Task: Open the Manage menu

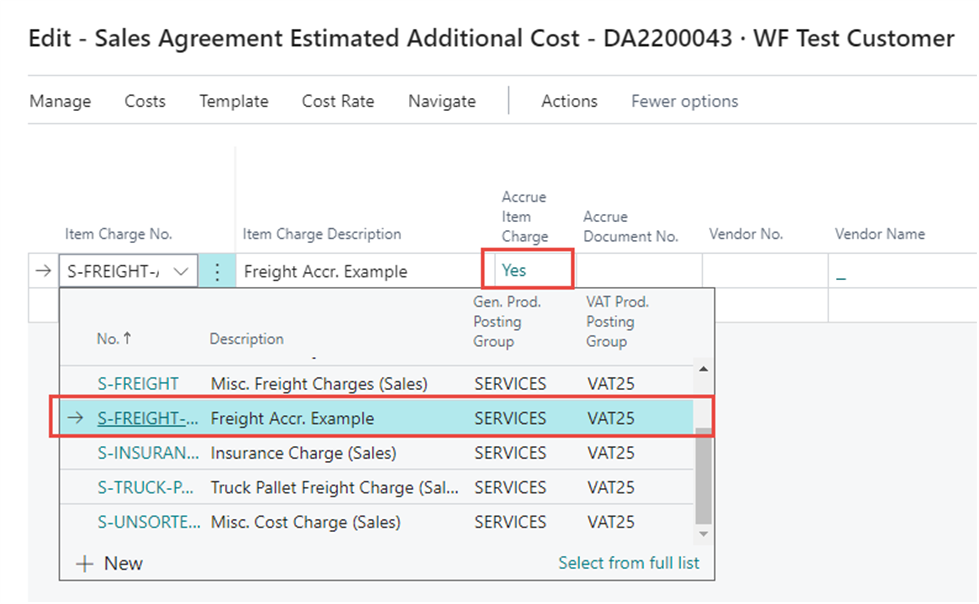Action: tap(60, 101)
